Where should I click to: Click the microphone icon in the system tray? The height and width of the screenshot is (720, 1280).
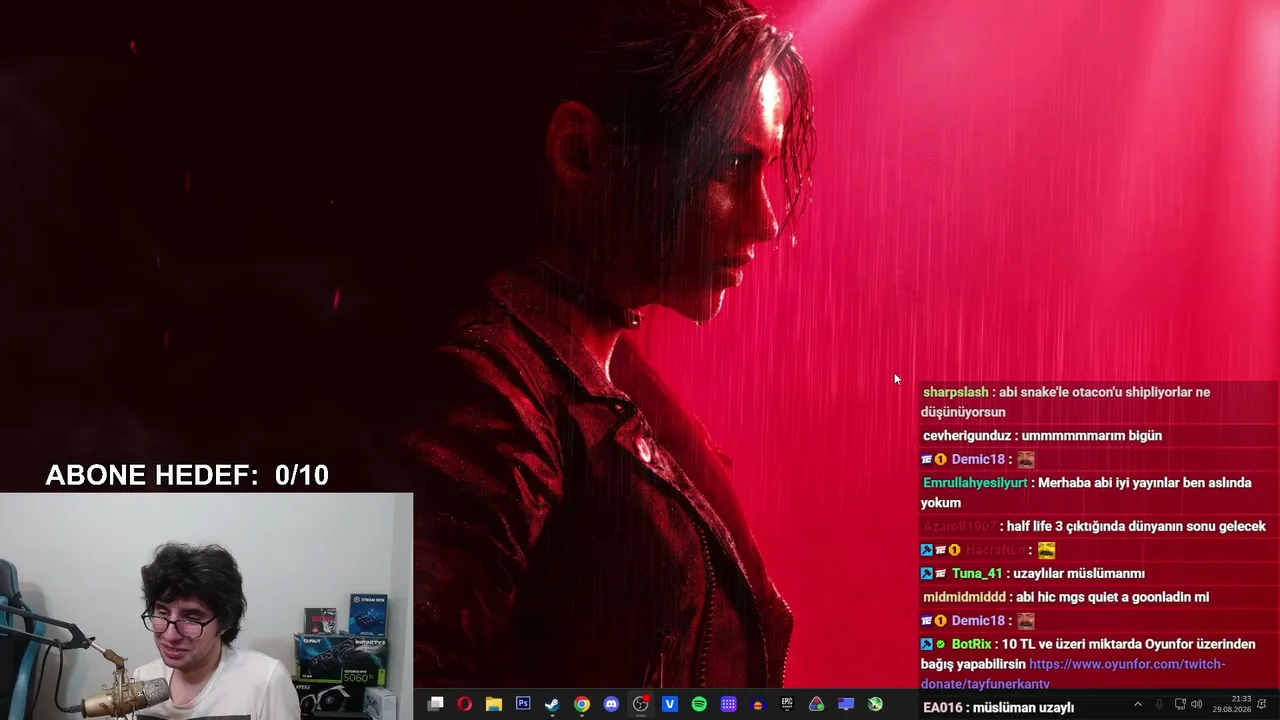point(1159,704)
